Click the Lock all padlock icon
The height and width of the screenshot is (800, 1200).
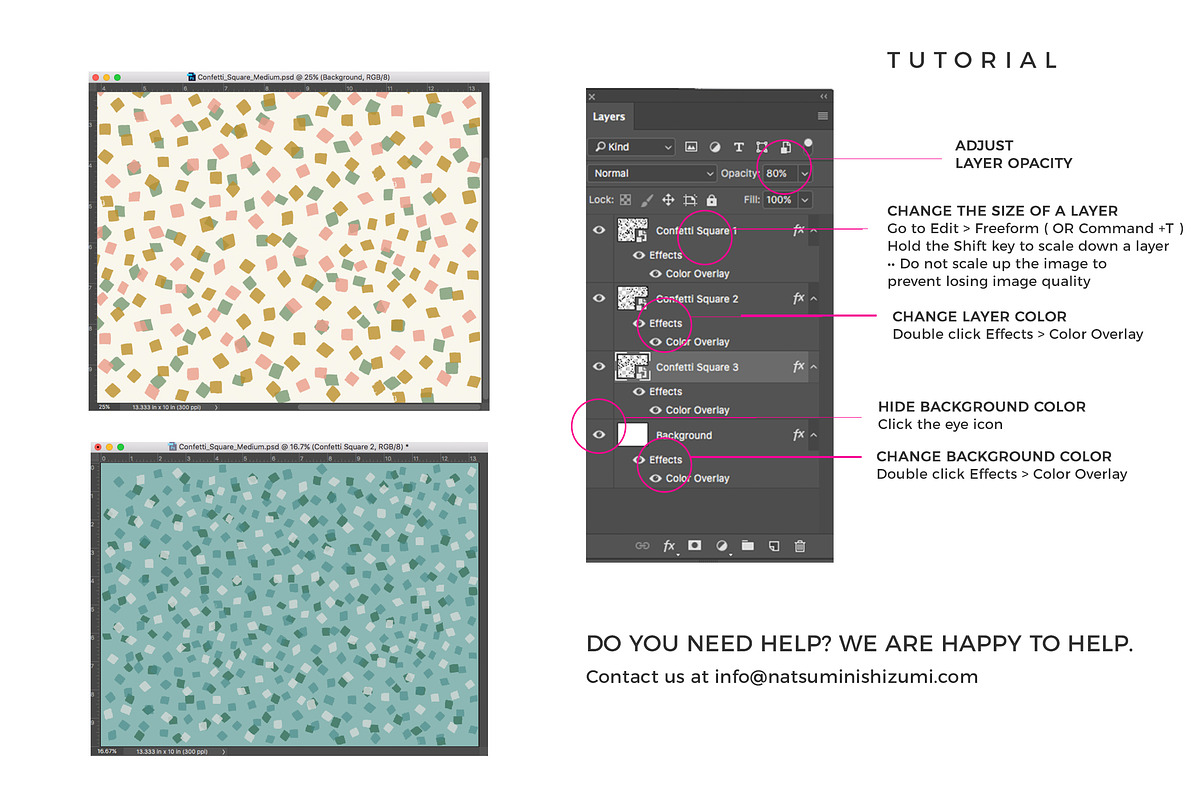pos(712,200)
